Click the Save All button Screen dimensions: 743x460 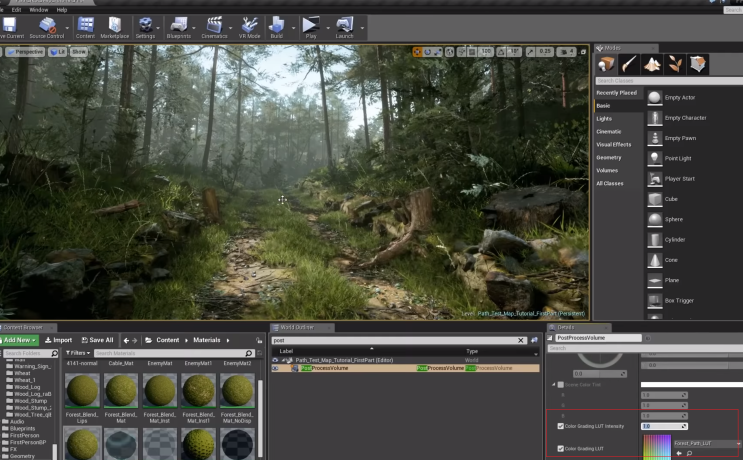(x=97, y=340)
